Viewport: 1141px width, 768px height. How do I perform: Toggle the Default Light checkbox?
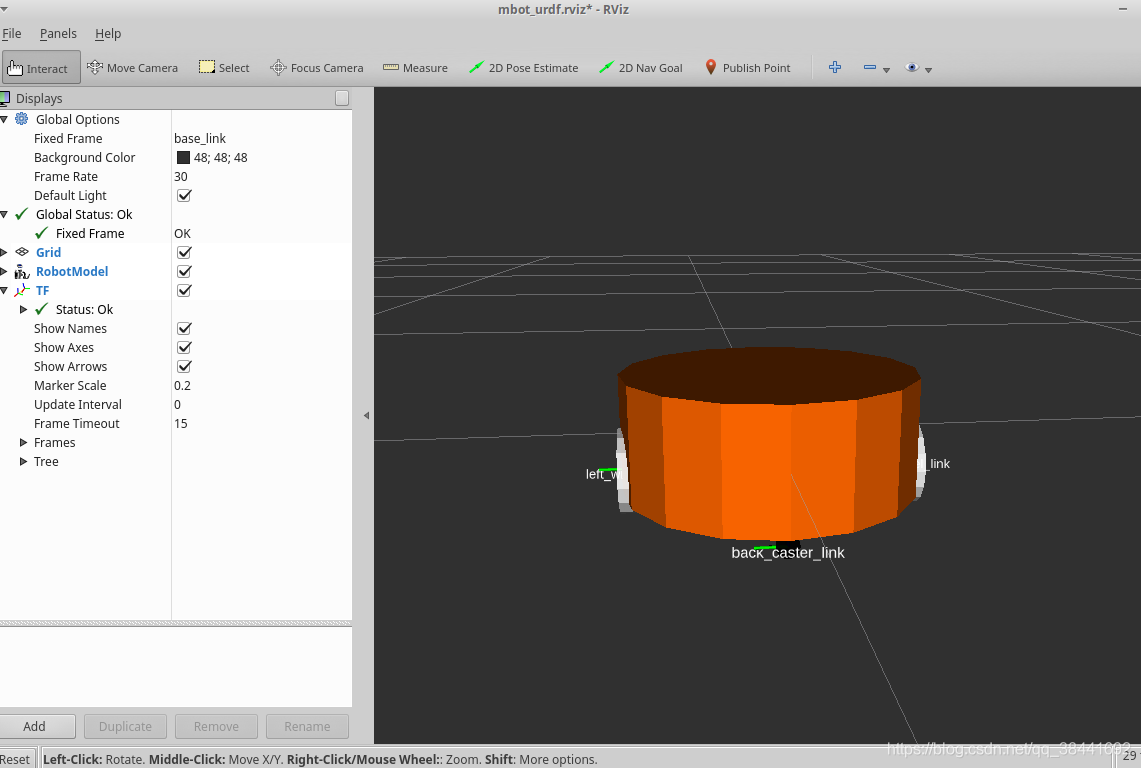click(184, 195)
